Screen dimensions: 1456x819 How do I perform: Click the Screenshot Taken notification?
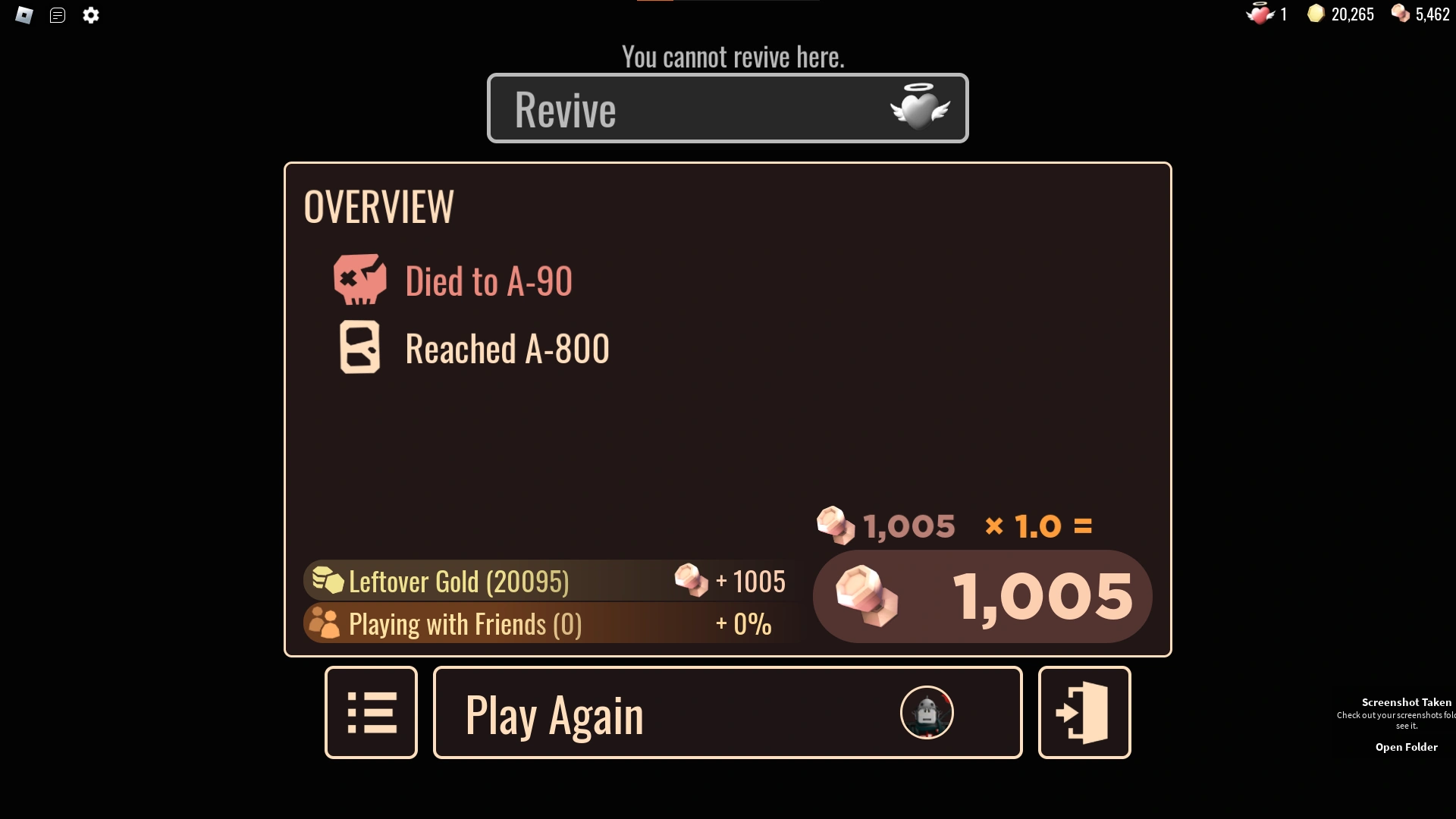1394,724
